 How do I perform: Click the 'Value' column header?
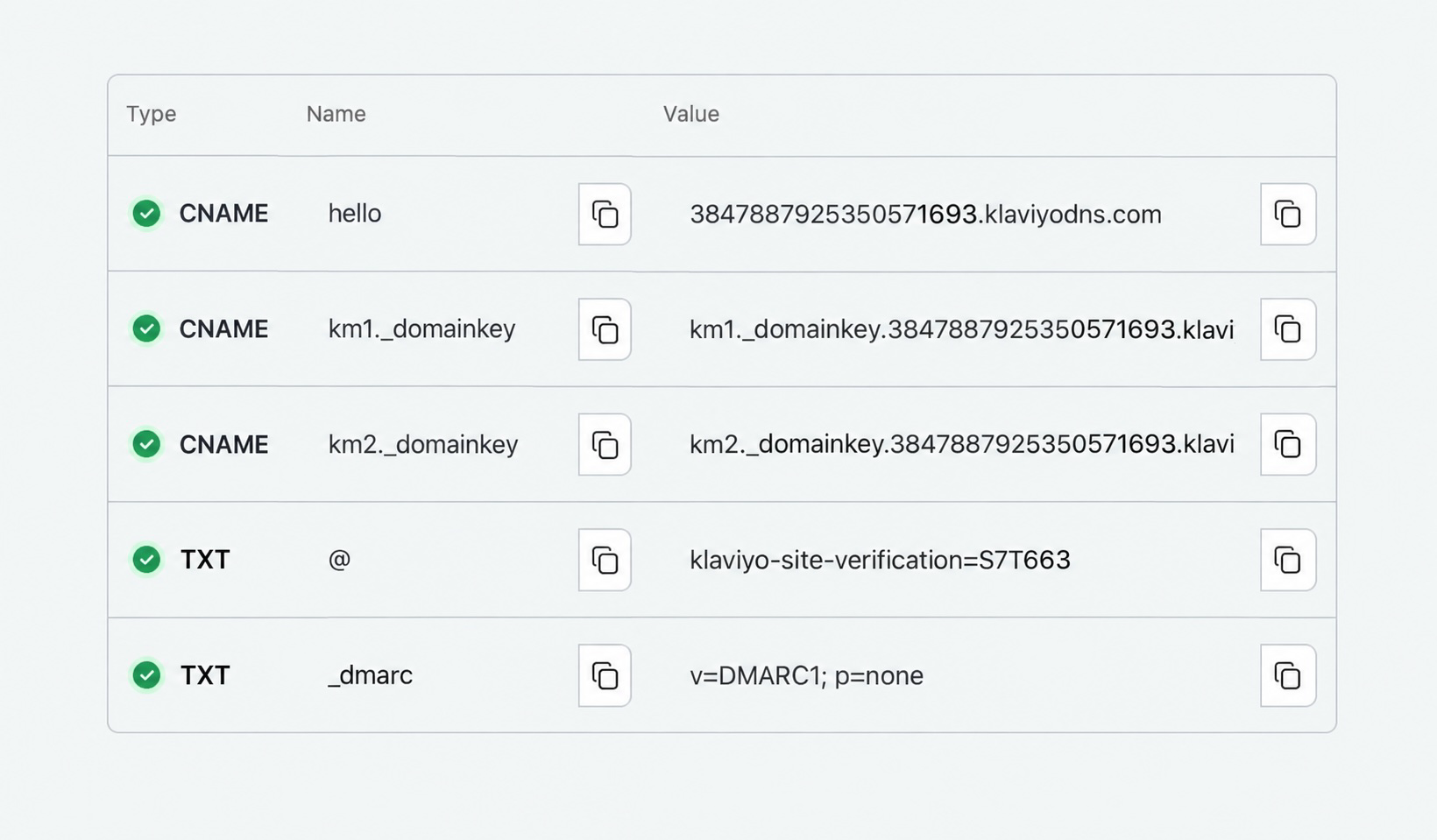click(x=690, y=114)
